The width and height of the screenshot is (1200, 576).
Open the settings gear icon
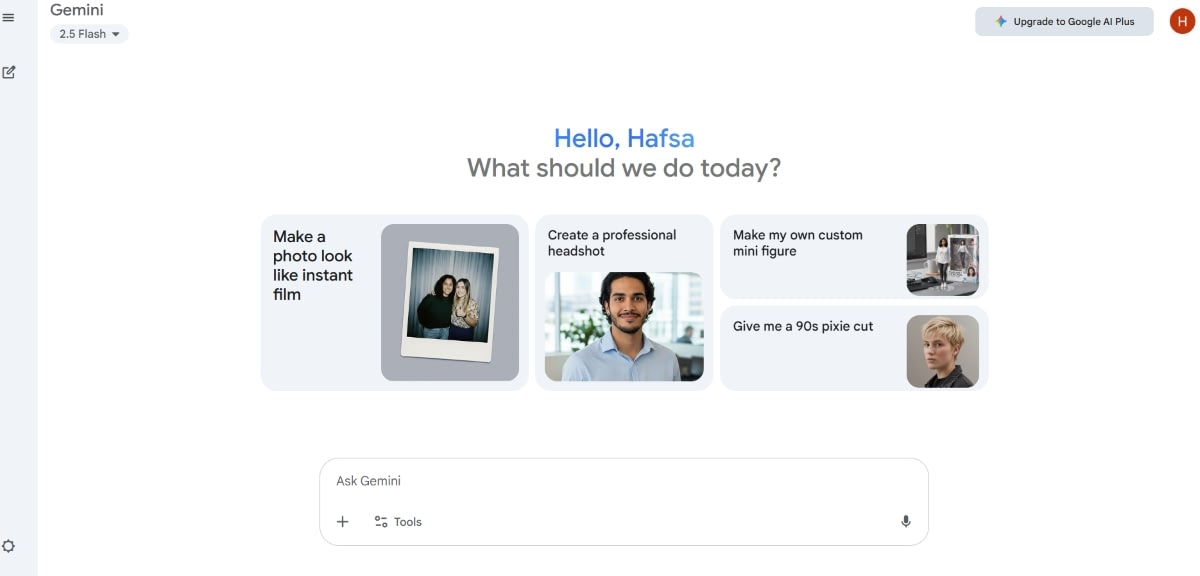point(9,546)
